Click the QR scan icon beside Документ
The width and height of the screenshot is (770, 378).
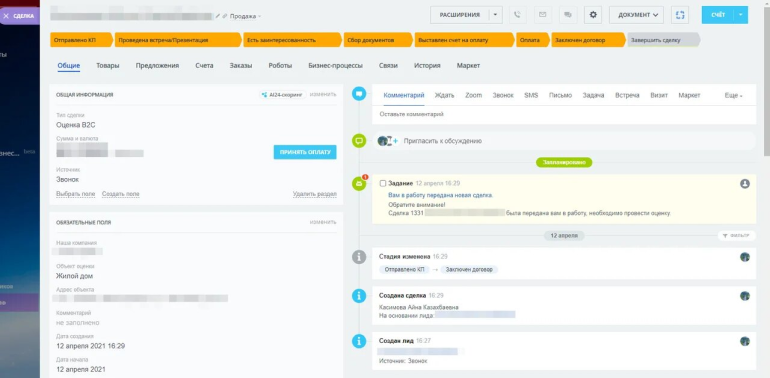click(680, 15)
